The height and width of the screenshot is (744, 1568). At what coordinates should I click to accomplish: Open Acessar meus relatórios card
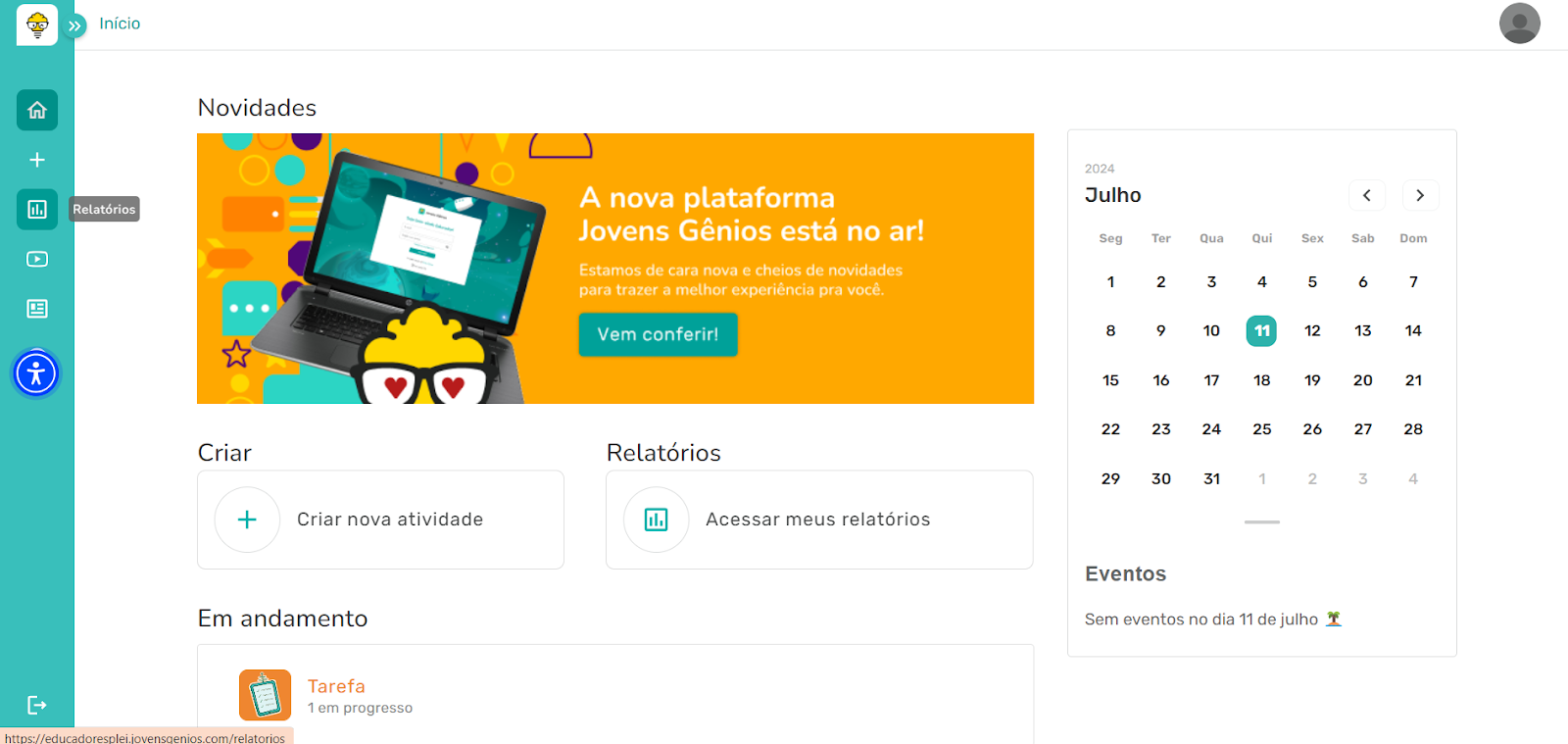tap(818, 520)
